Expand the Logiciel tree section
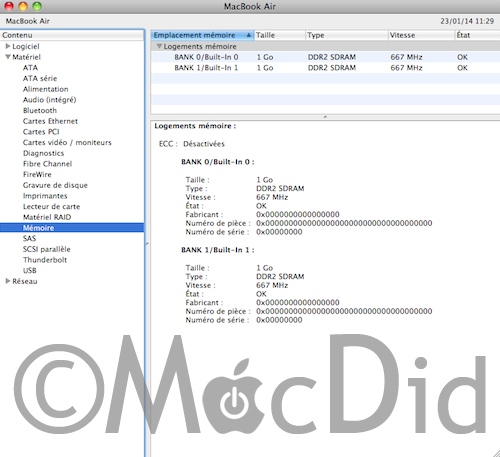 [x=8, y=46]
